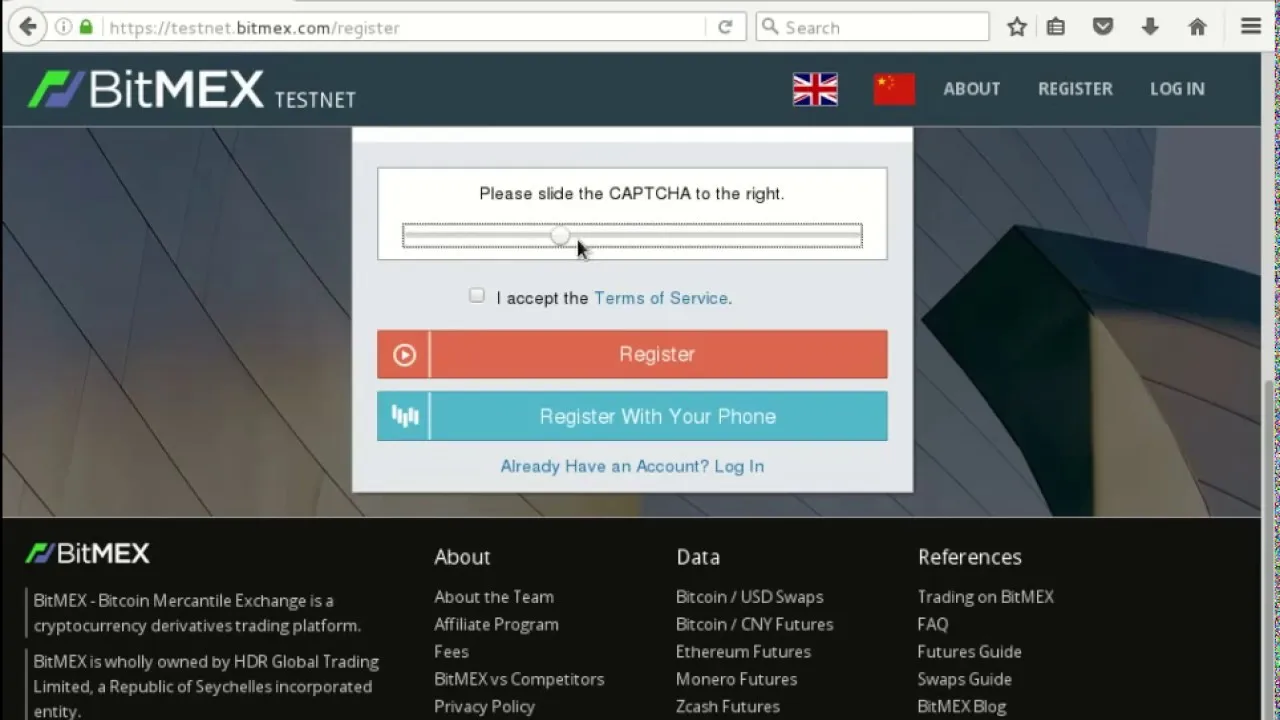1280x720 pixels.
Task: Open the Firefox hamburger menu
Action: (x=1251, y=27)
